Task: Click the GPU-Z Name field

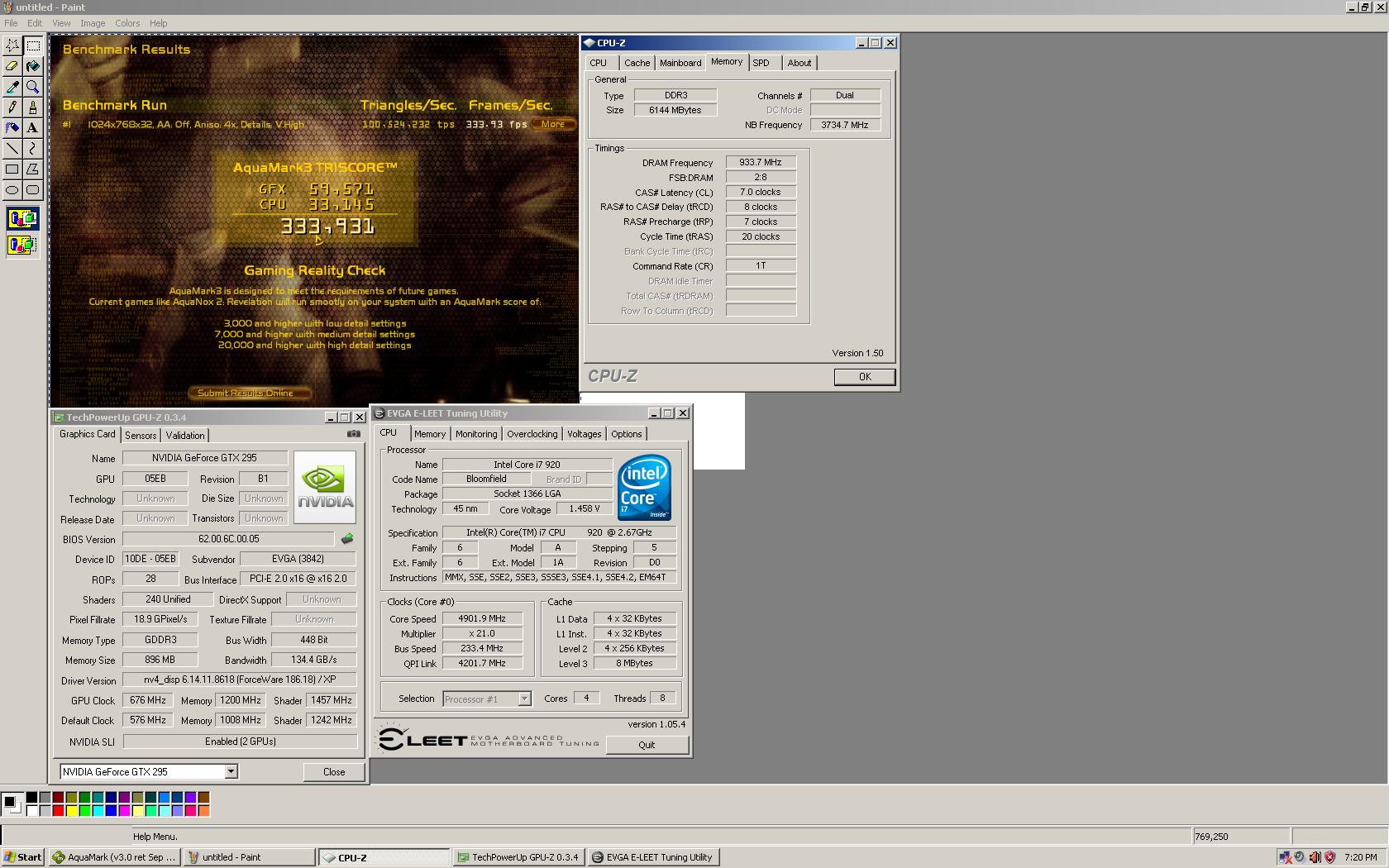Action: coord(205,458)
